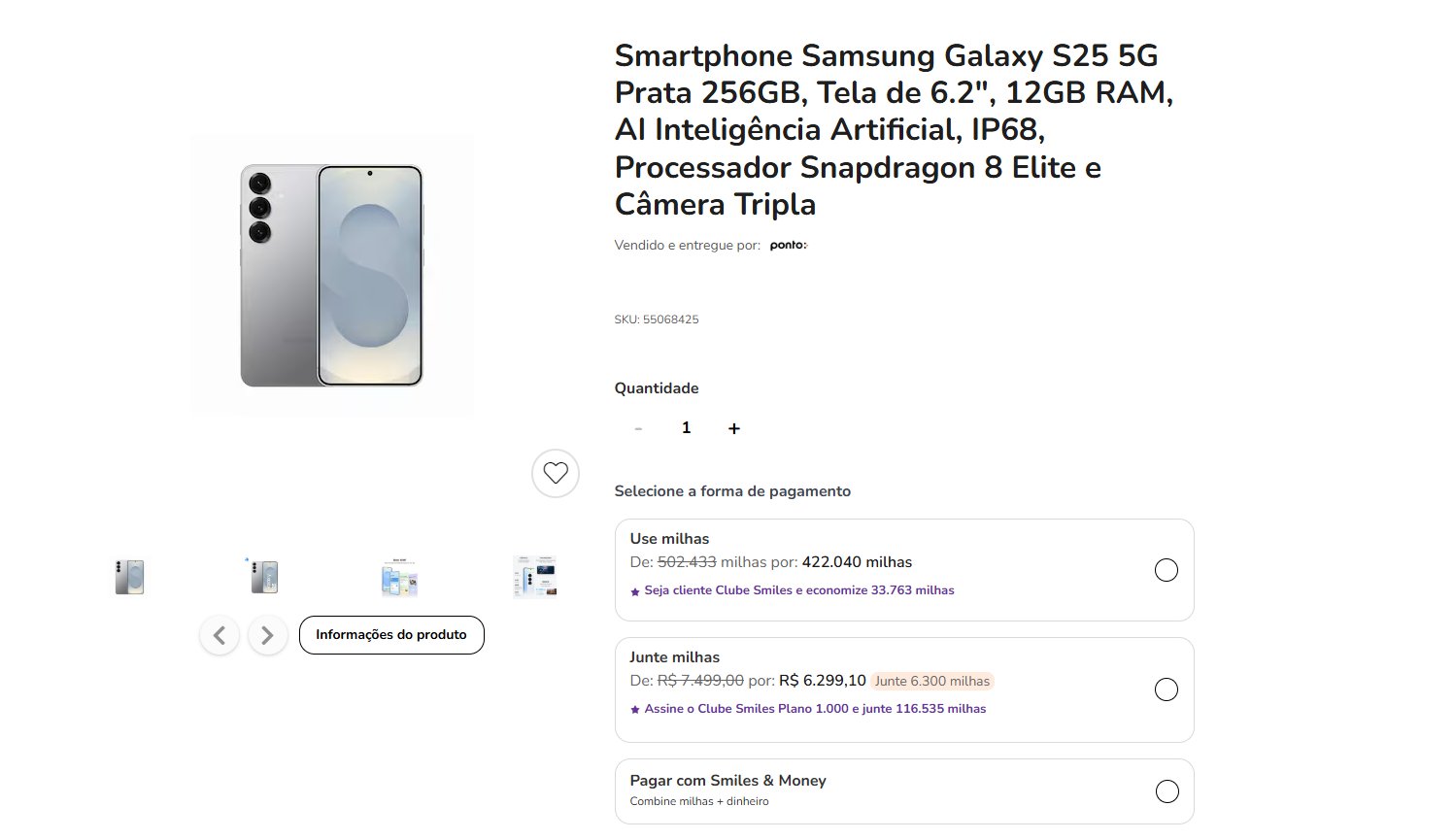This screenshot has width=1454, height=840.
Task: Decrease quantity with minus button
Action: click(638, 428)
